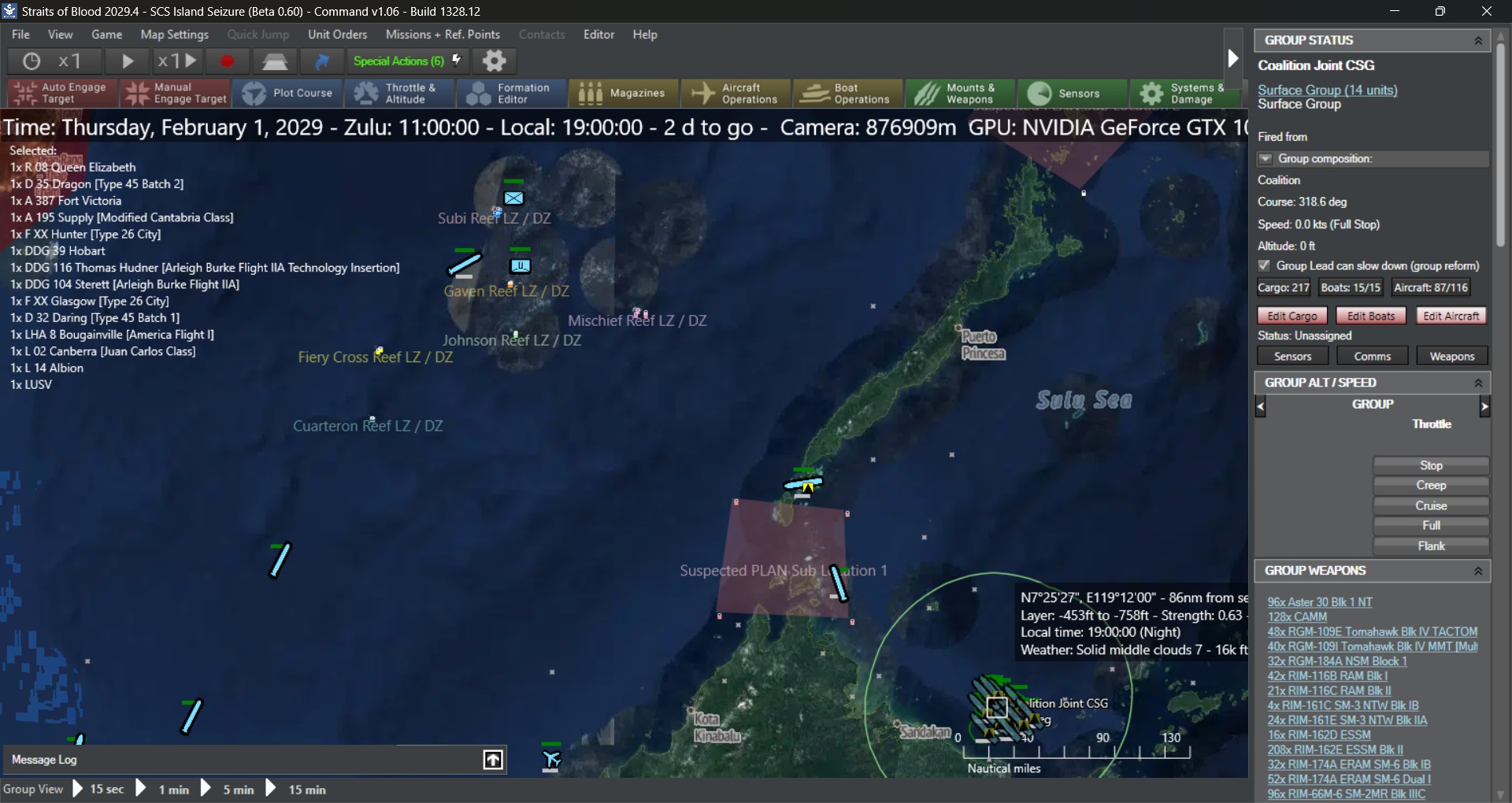Expand the Message Log with arrow icon
Viewport: 1512px width, 803px height.
tap(493, 760)
